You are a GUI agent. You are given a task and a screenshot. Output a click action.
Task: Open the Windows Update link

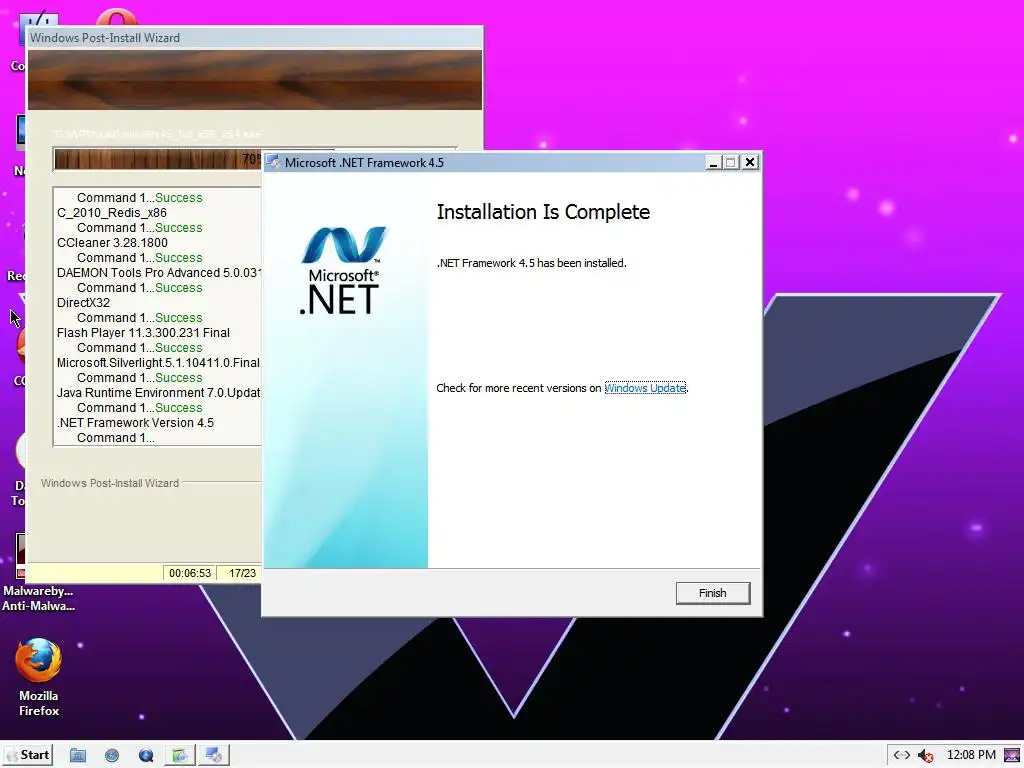pyautogui.click(x=645, y=388)
